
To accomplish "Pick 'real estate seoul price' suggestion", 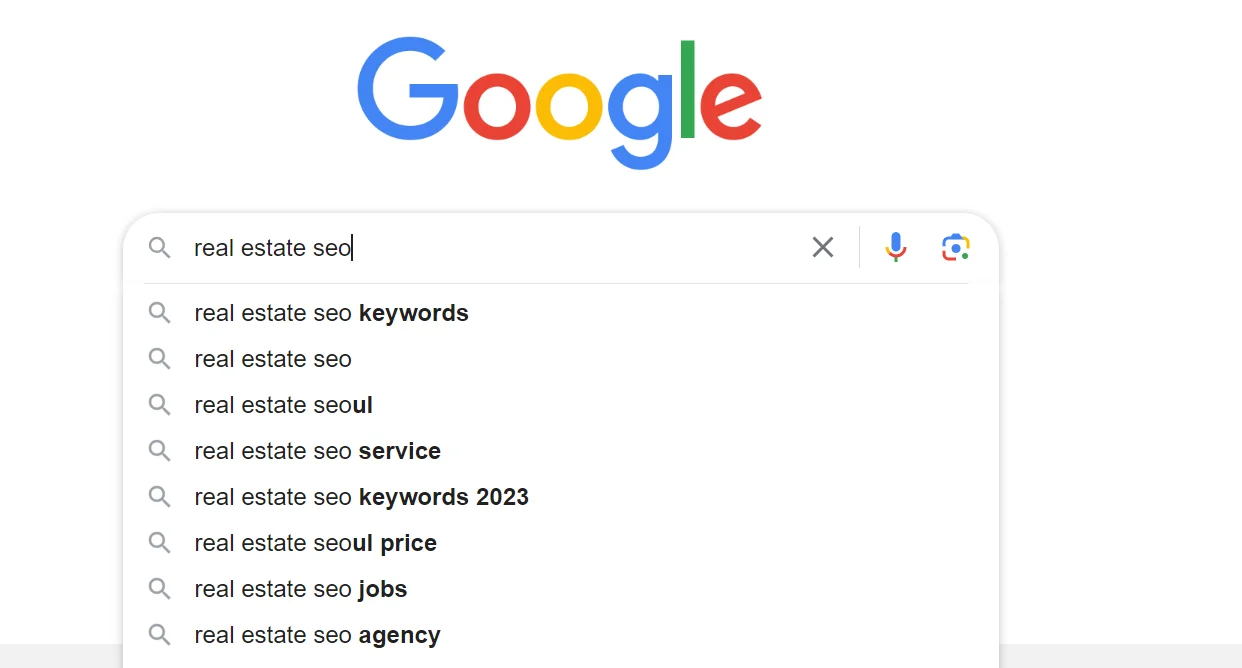I will point(315,543).
